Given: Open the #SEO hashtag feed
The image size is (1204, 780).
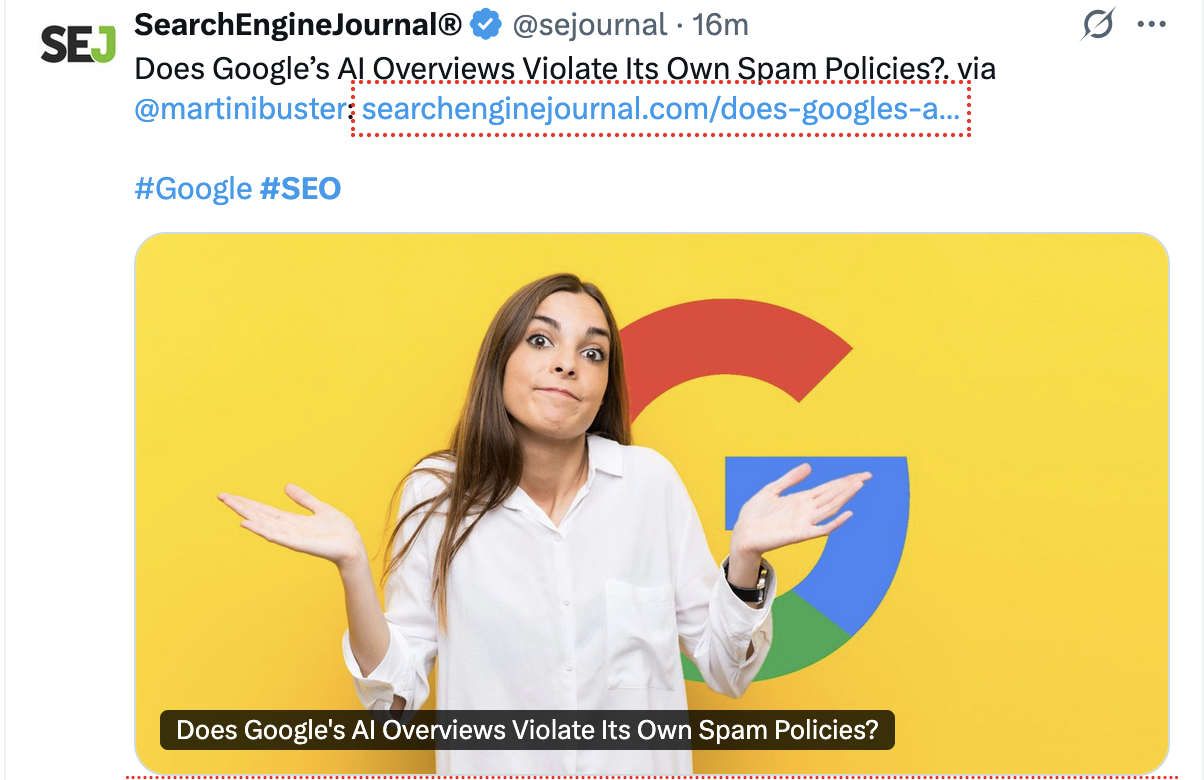Looking at the screenshot, I should pos(302,188).
